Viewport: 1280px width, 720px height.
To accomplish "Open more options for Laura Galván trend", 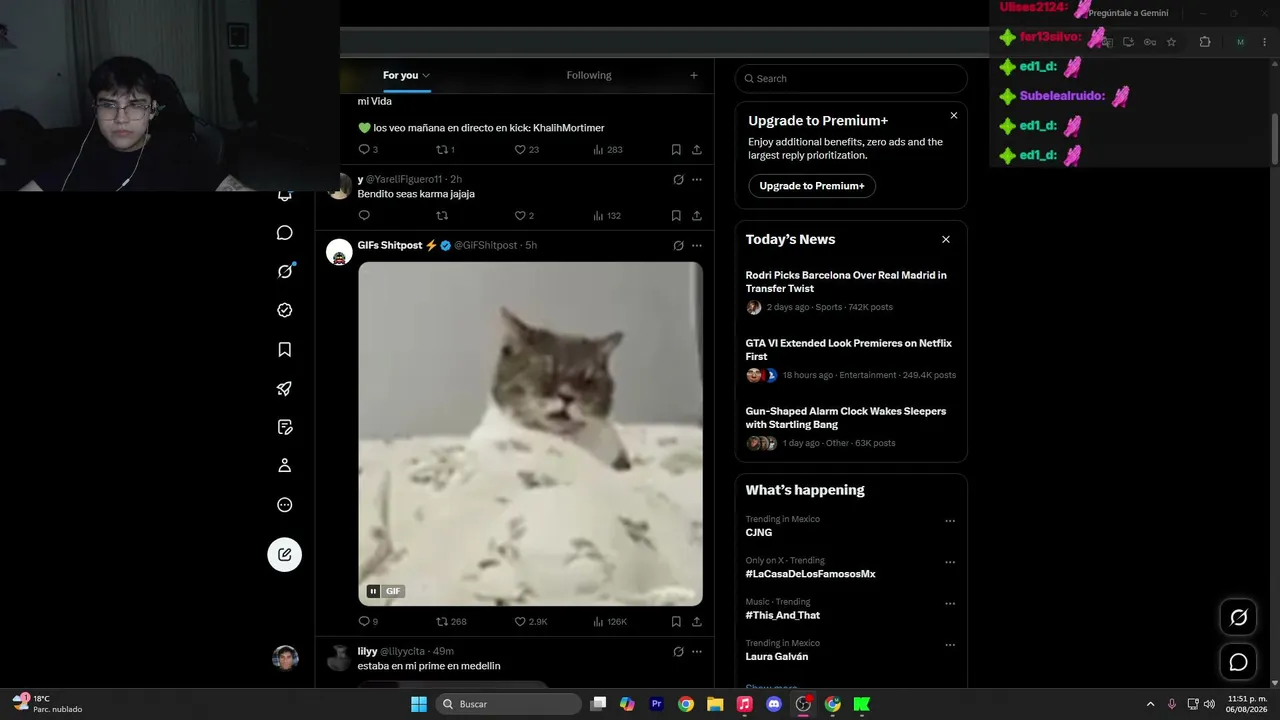I will 950,645.
